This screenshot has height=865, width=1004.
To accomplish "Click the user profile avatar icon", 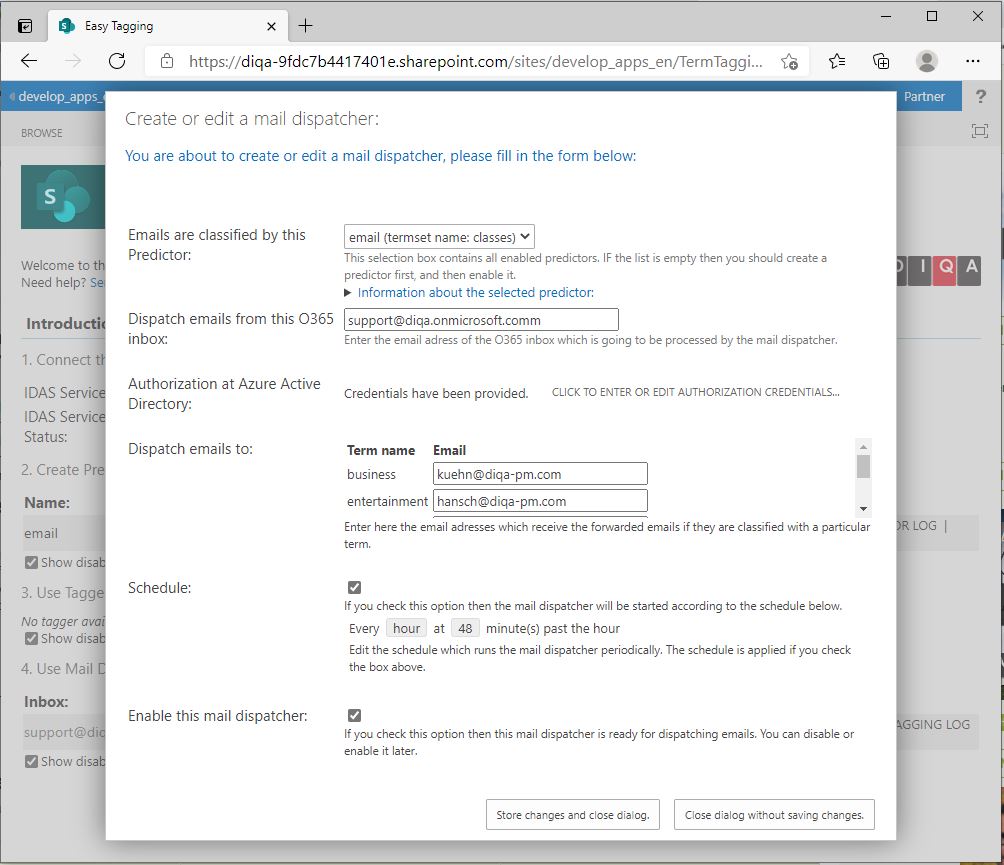I will pos(927,61).
